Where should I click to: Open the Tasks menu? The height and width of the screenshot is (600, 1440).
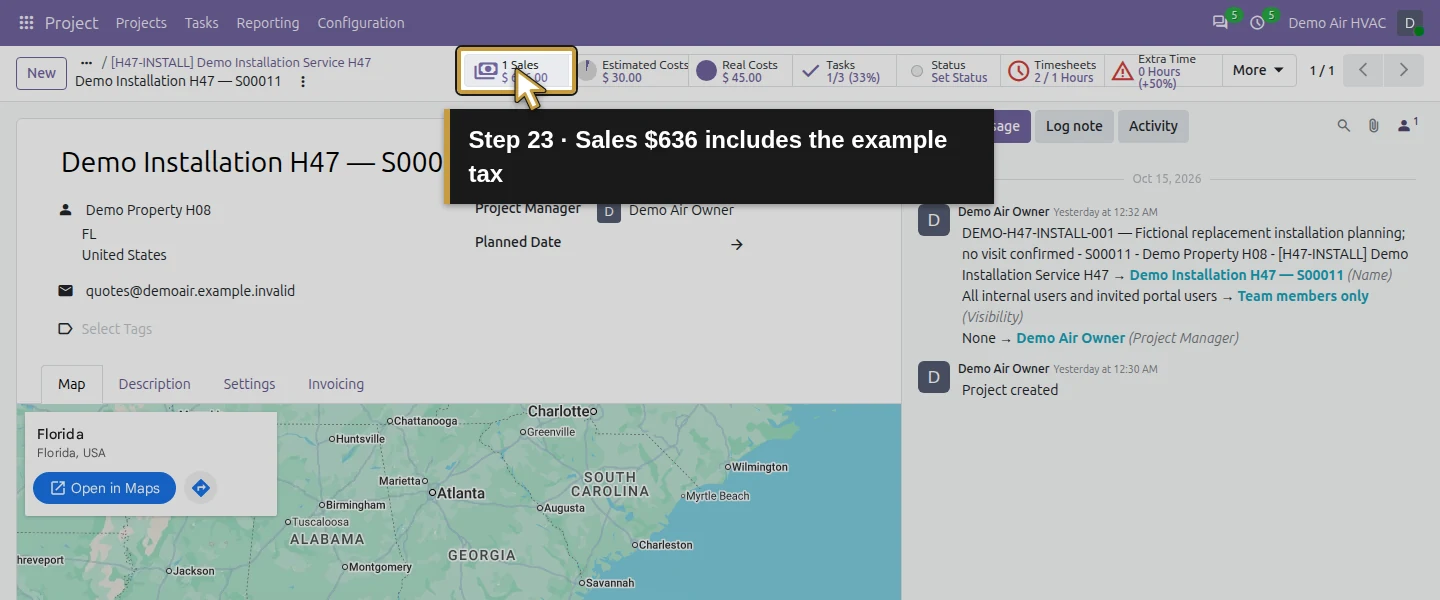pos(201,22)
